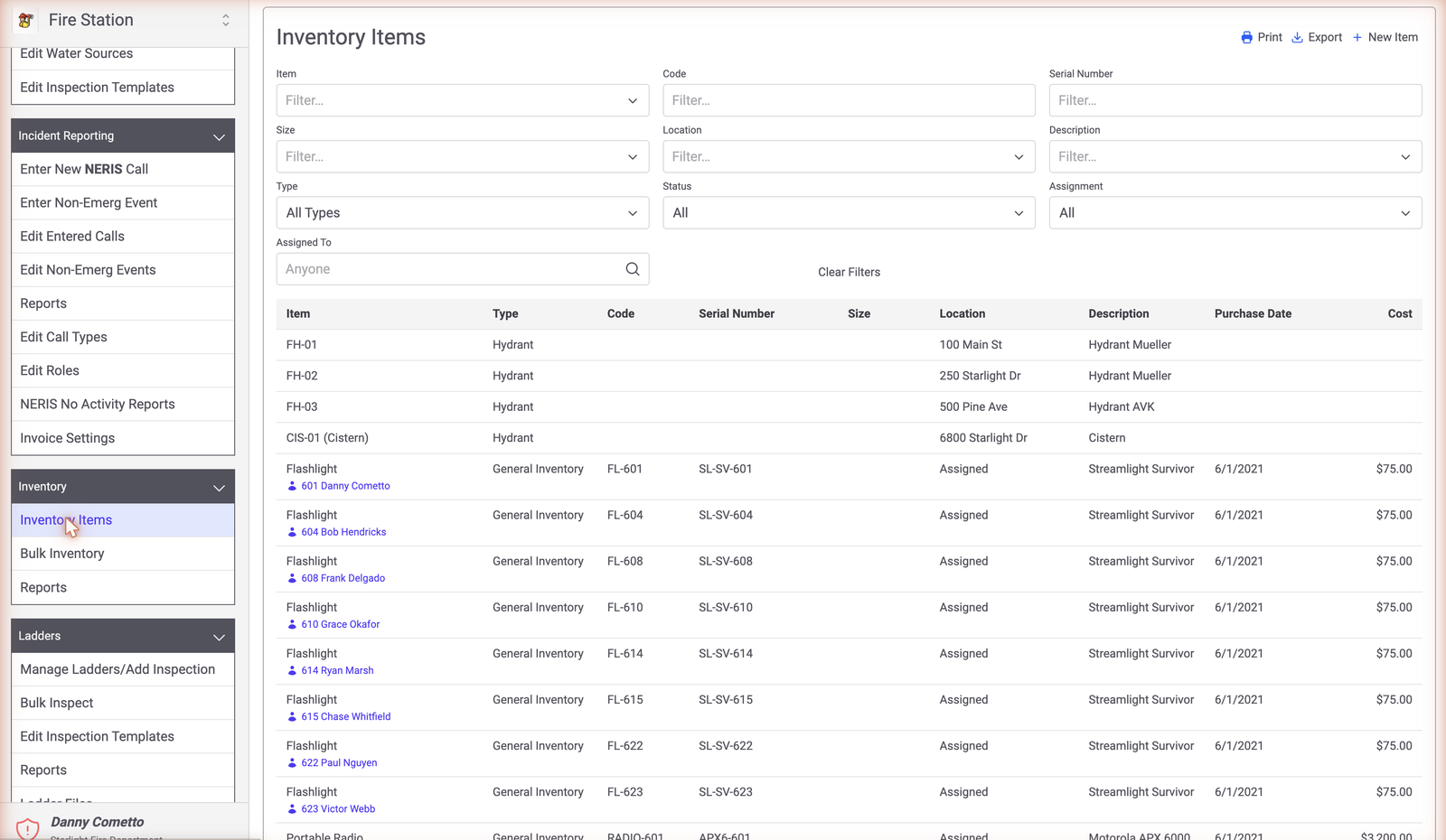Collapse the Inventory sidebar section
The height and width of the screenshot is (840, 1446).
(219, 487)
